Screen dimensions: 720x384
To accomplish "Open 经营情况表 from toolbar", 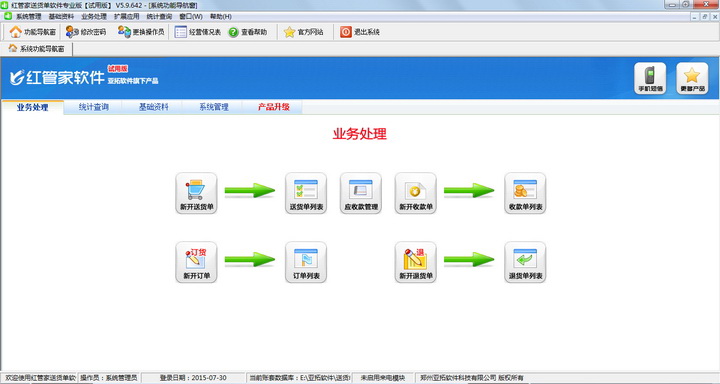I will (x=198, y=32).
